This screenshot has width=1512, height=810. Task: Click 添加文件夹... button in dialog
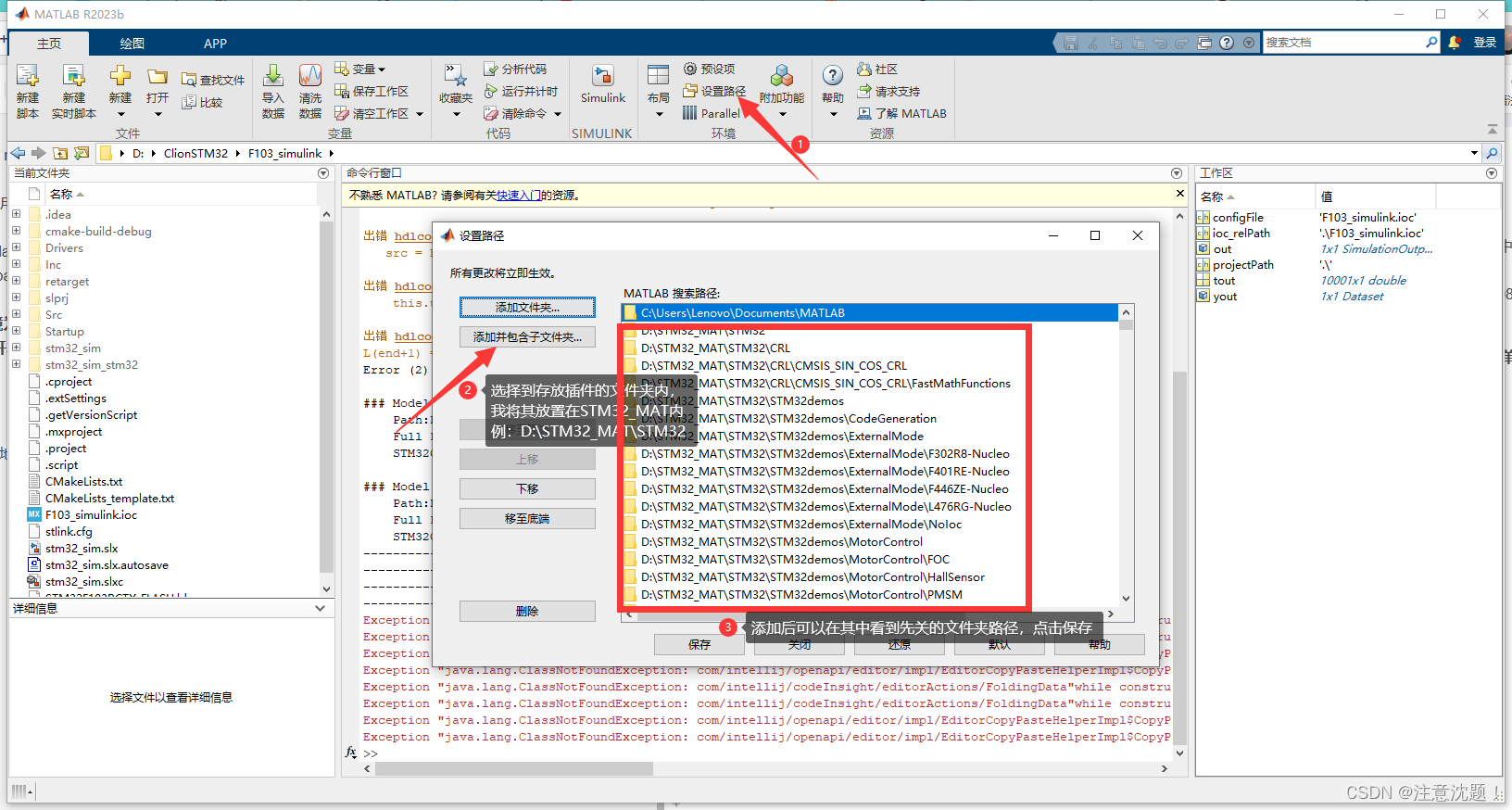click(527, 307)
